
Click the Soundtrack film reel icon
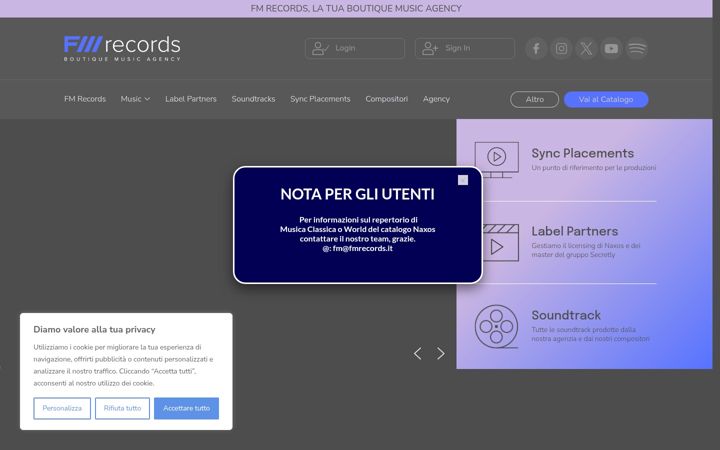[496, 326]
